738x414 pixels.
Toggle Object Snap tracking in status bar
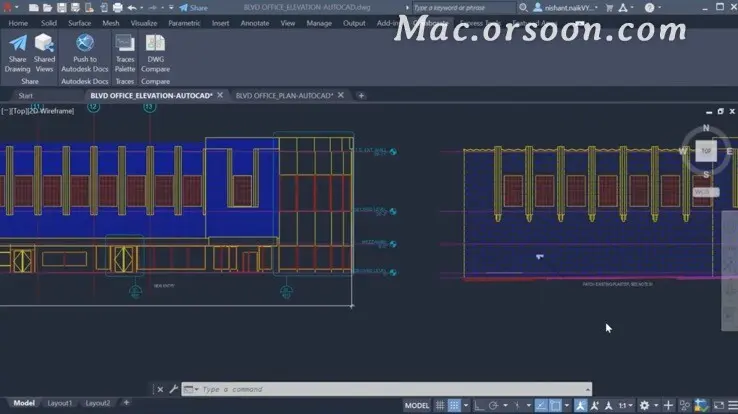[x=541, y=406]
